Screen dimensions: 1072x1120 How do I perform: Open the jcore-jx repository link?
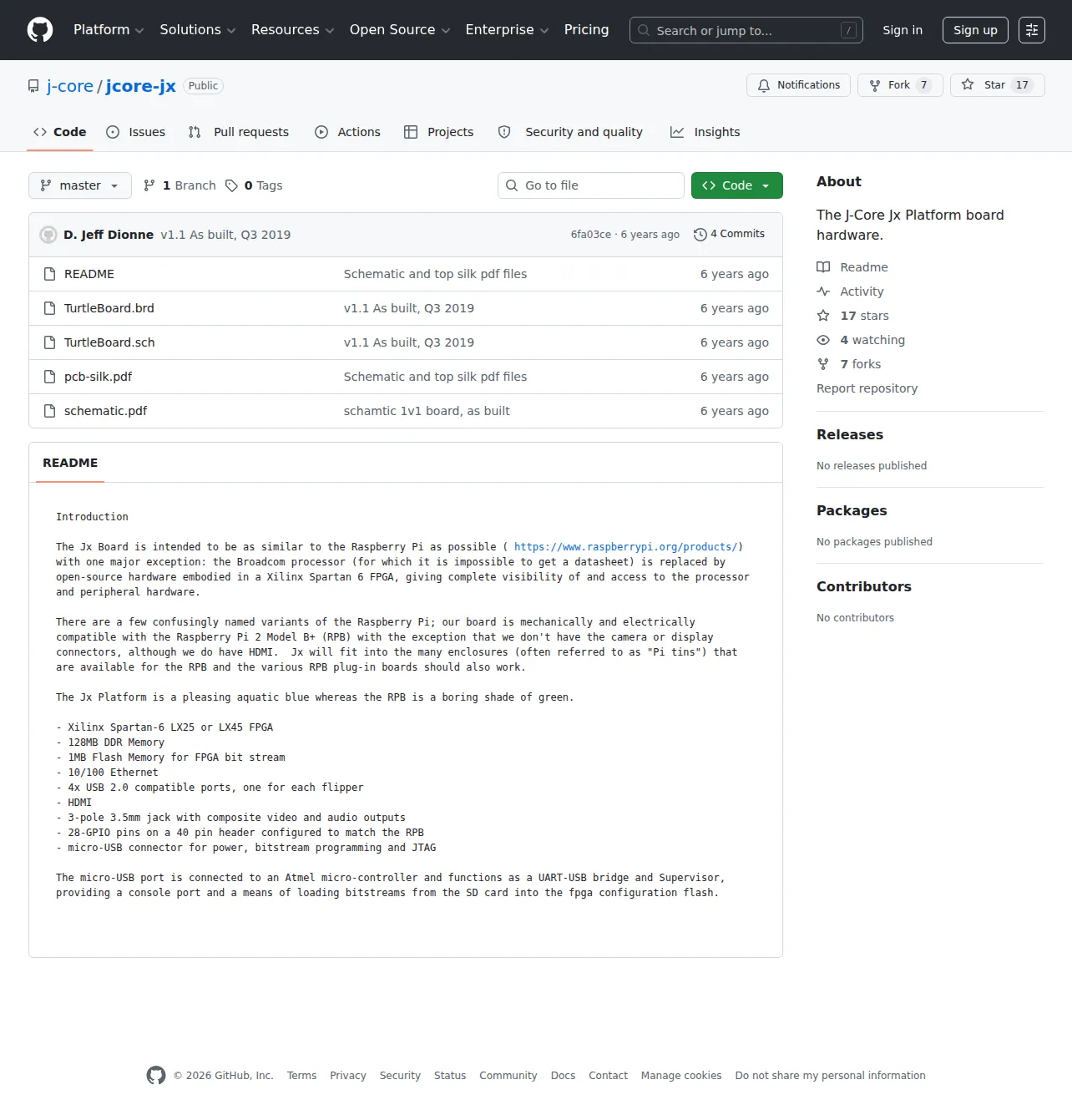[141, 86]
